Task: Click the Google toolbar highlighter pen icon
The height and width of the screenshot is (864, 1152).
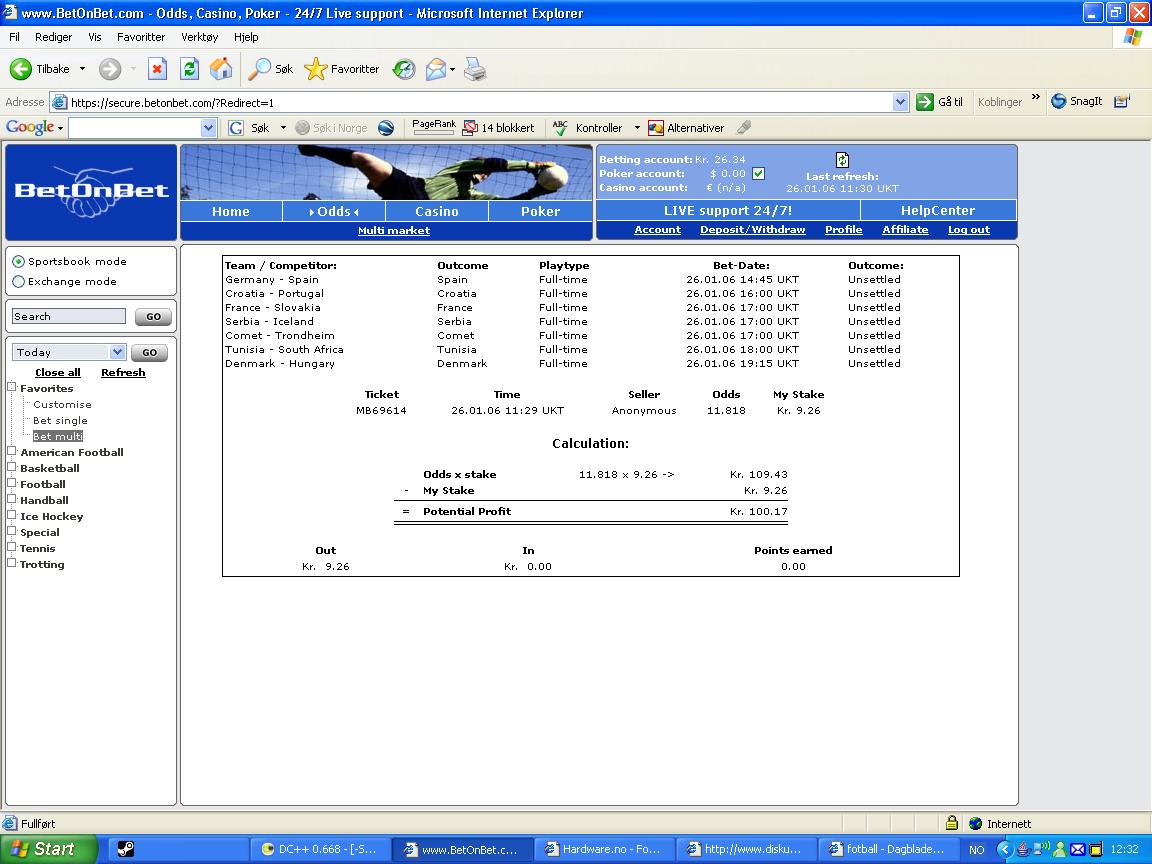Action: coord(744,128)
